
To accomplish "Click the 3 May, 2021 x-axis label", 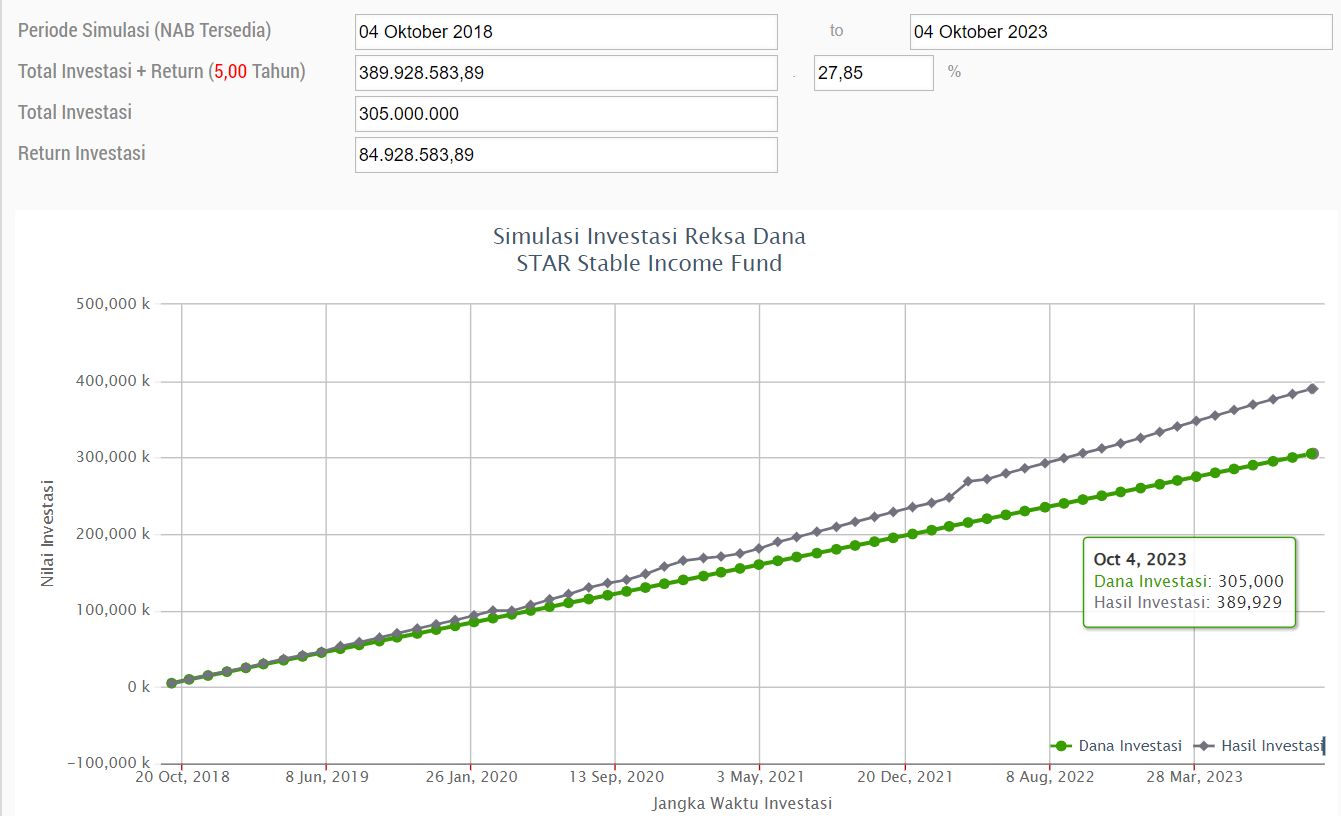I will [x=760, y=777].
